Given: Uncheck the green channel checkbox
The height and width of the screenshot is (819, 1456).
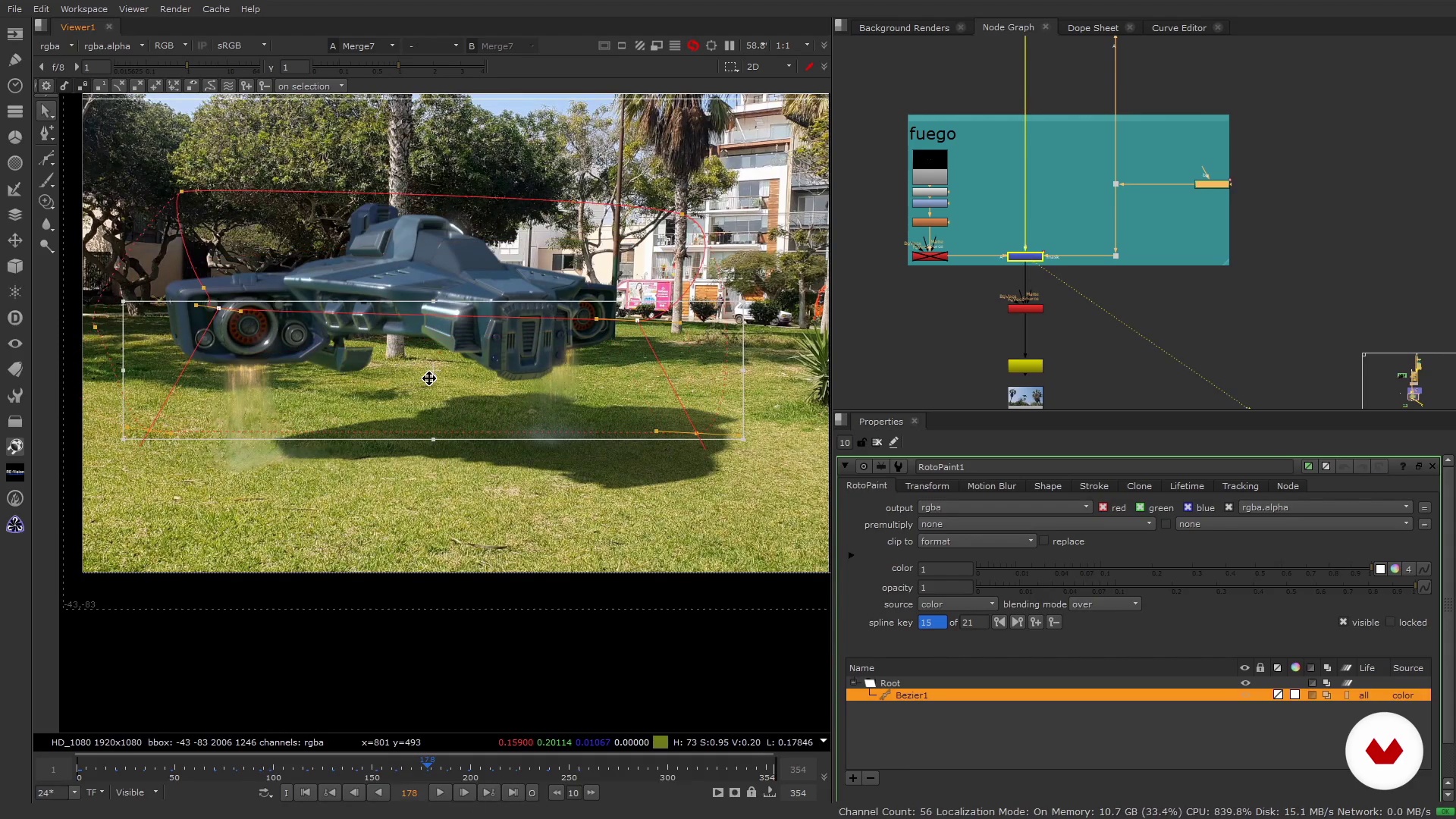Looking at the screenshot, I should click(1140, 507).
